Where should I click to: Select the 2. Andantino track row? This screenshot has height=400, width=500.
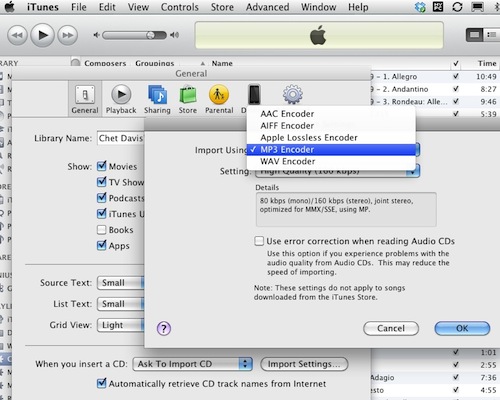point(435,89)
